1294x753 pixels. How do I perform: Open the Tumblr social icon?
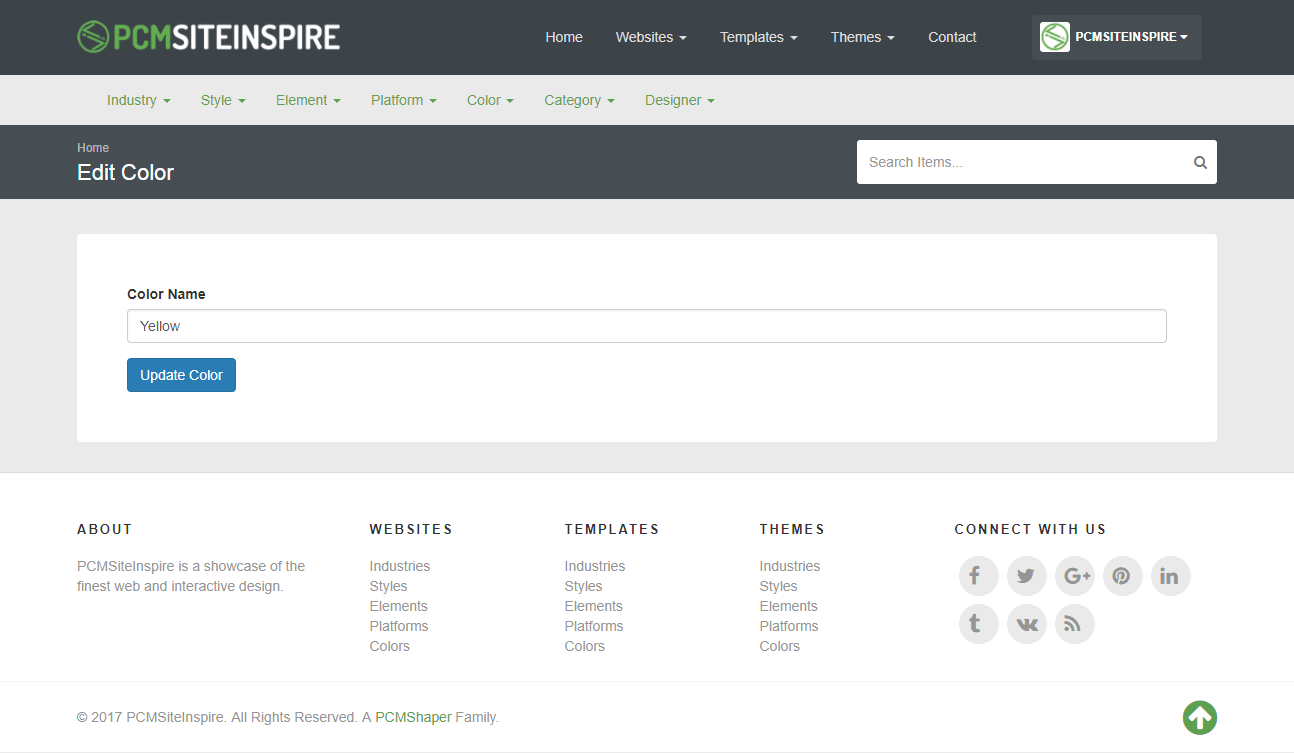pos(978,624)
